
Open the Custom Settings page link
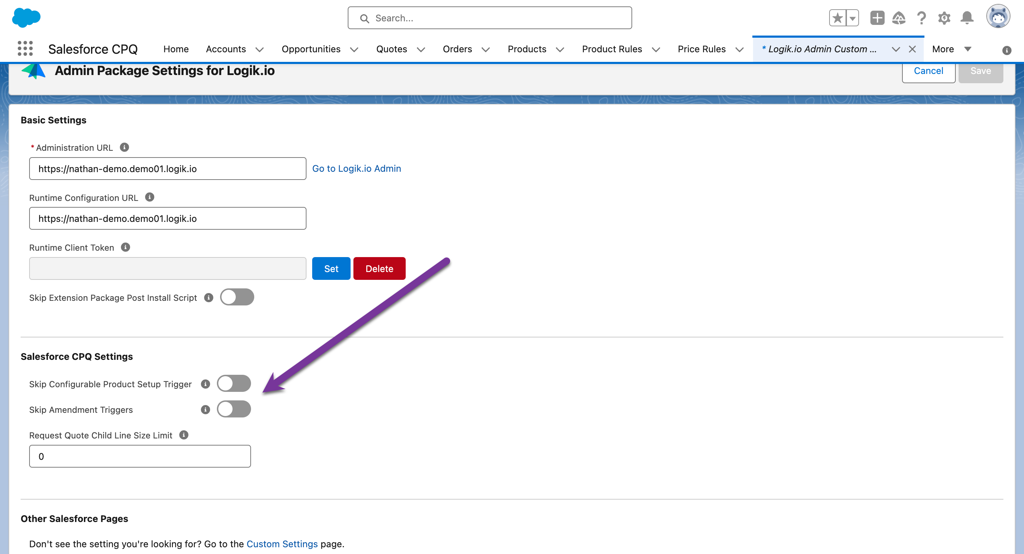point(282,544)
